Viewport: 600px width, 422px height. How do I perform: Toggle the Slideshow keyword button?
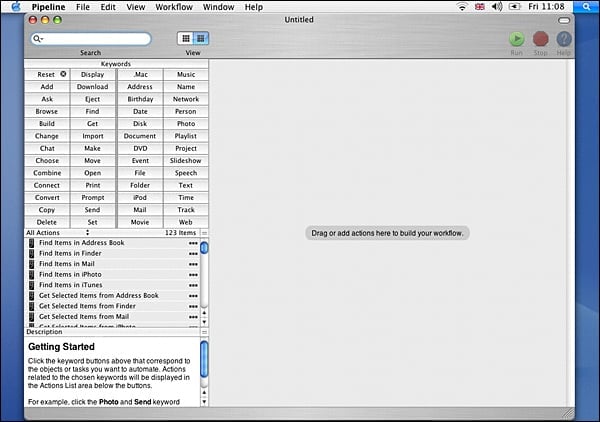point(186,161)
